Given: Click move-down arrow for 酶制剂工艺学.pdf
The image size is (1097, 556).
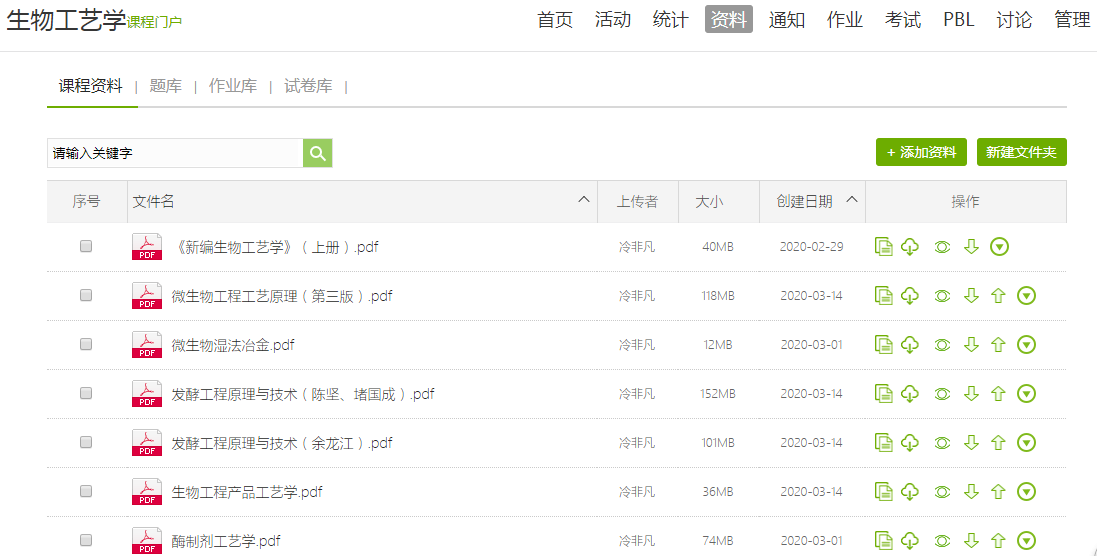Looking at the screenshot, I should [x=970, y=541].
